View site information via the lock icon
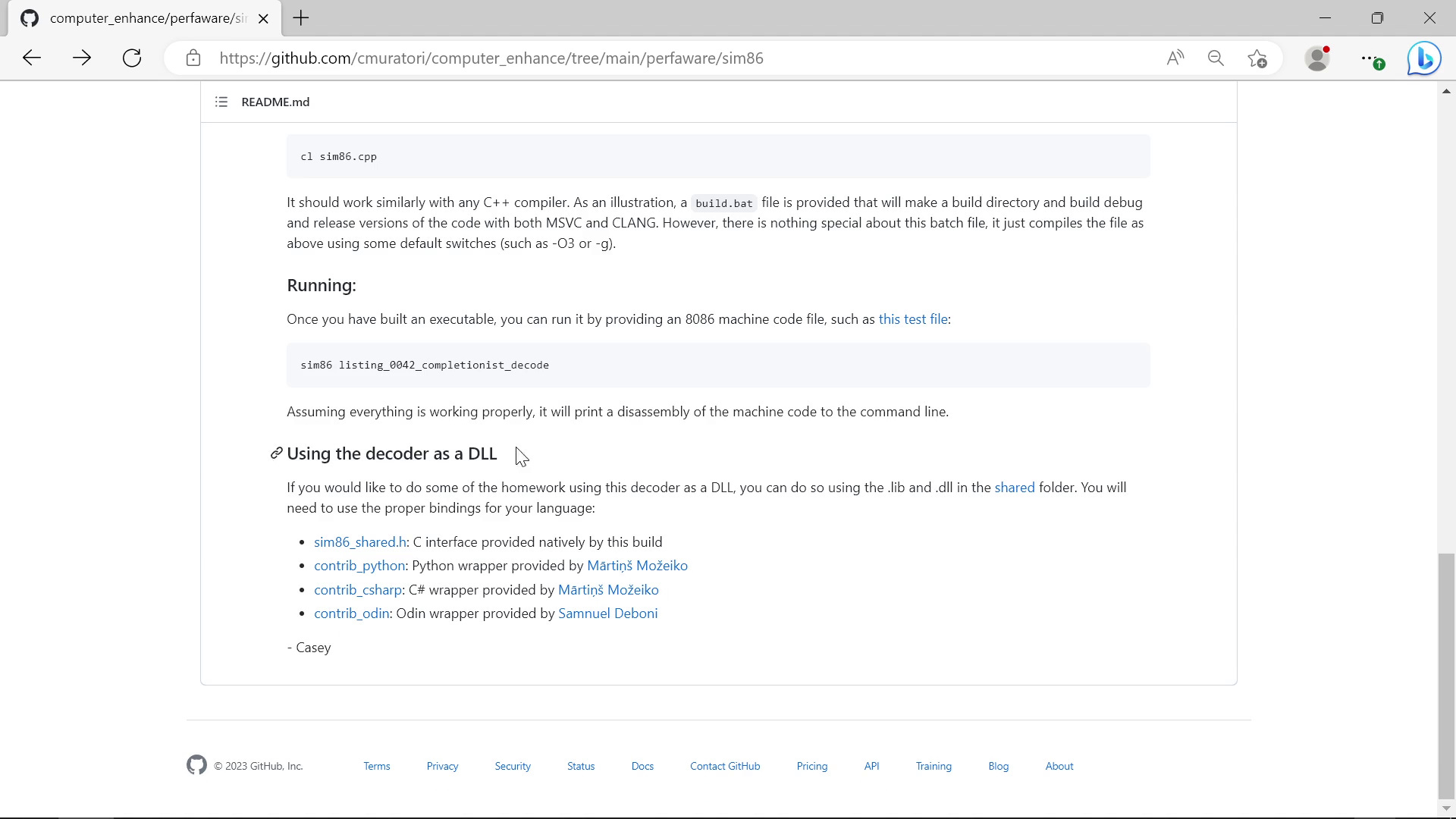The width and height of the screenshot is (1456, 819). 194,58
